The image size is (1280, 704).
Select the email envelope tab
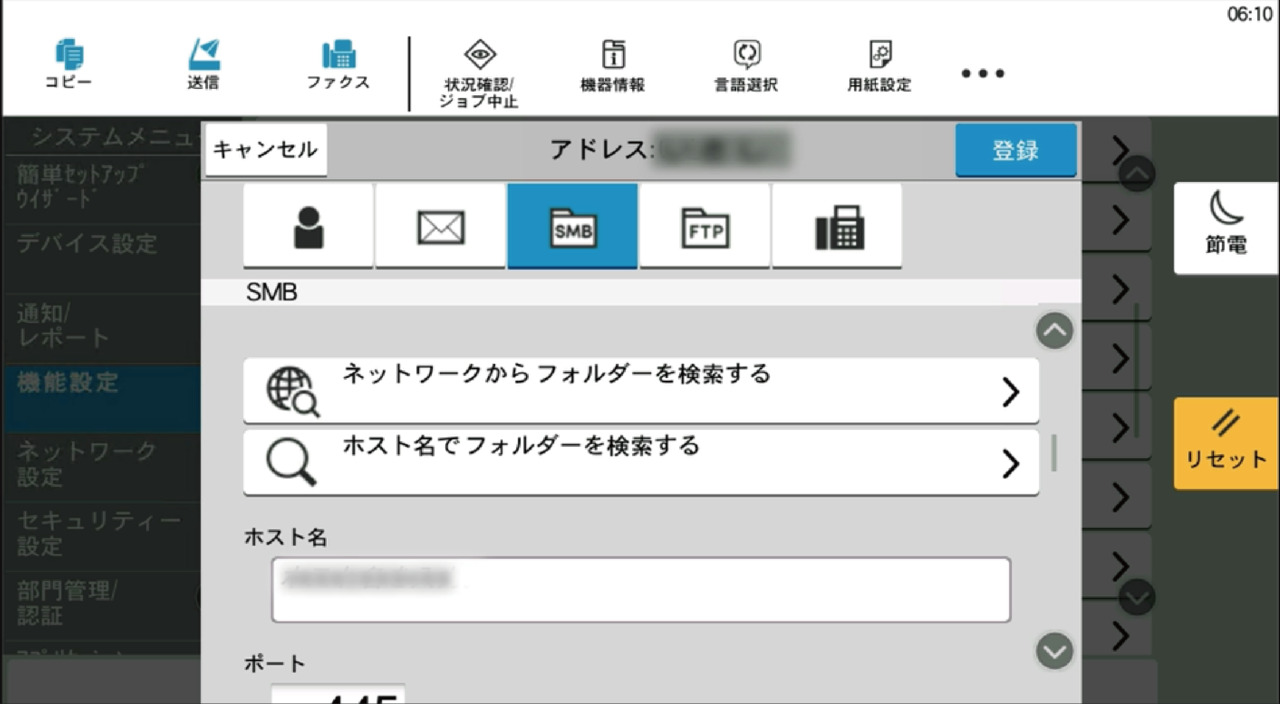(x=441, y=226)
